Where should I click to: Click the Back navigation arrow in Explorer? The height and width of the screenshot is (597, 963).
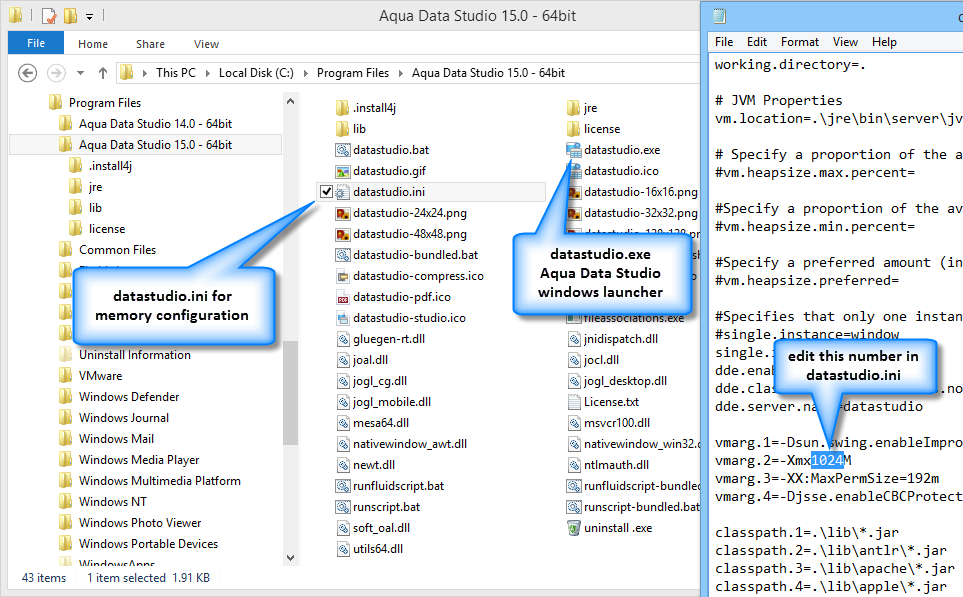click(x=27, y=73)
